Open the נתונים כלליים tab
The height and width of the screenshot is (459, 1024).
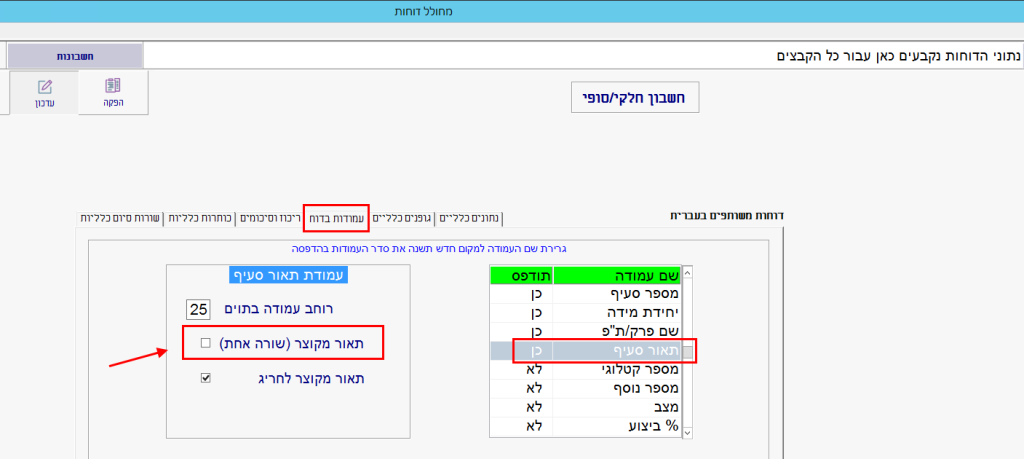468,217
